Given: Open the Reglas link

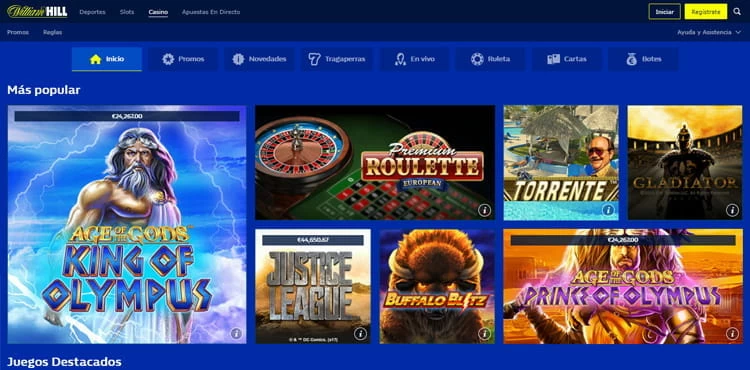Looking at the screenshot, I should click(53, 33).
